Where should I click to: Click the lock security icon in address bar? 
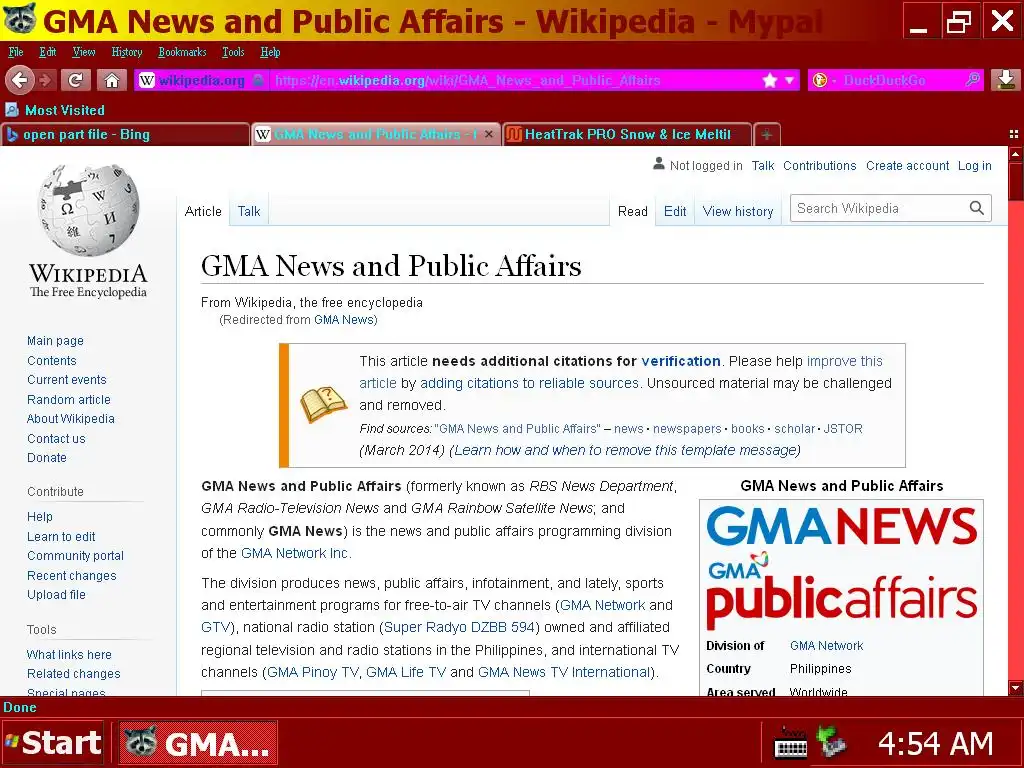click(259, 80)
